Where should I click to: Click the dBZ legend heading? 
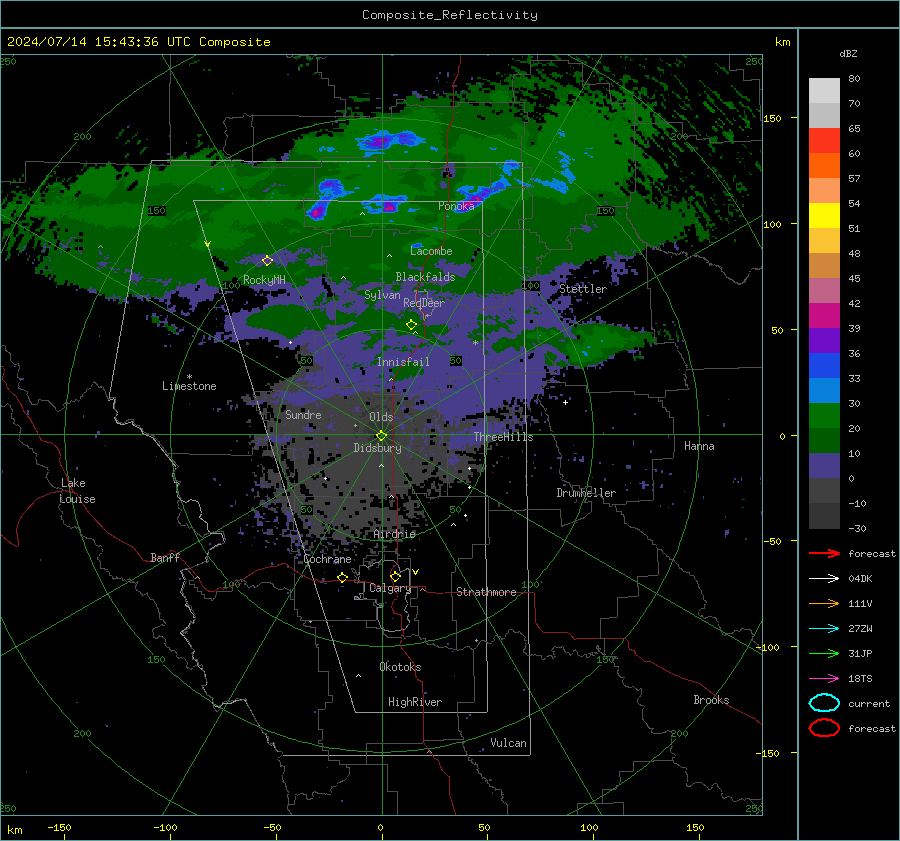point(848,53)
